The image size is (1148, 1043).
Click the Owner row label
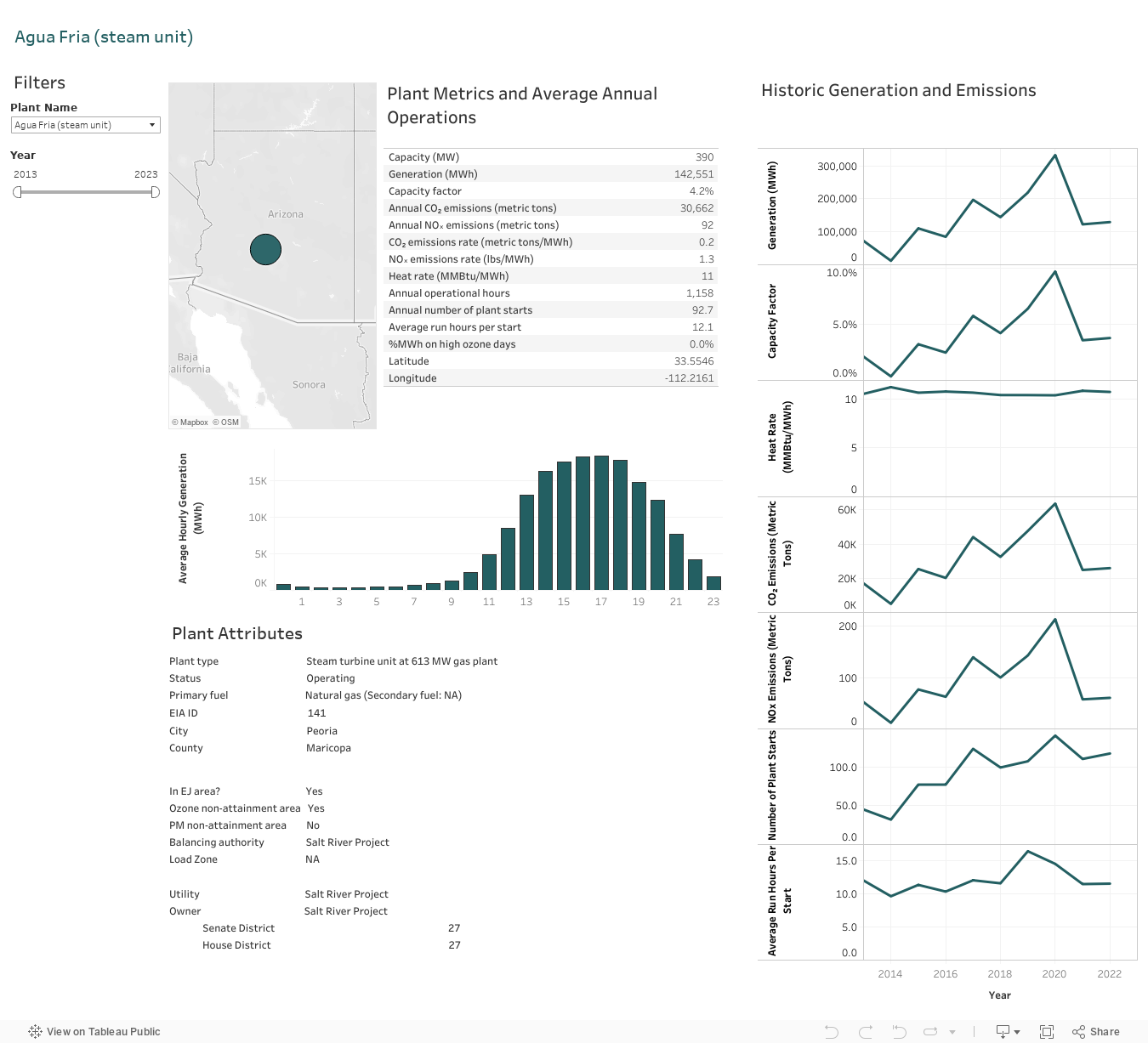185,911
